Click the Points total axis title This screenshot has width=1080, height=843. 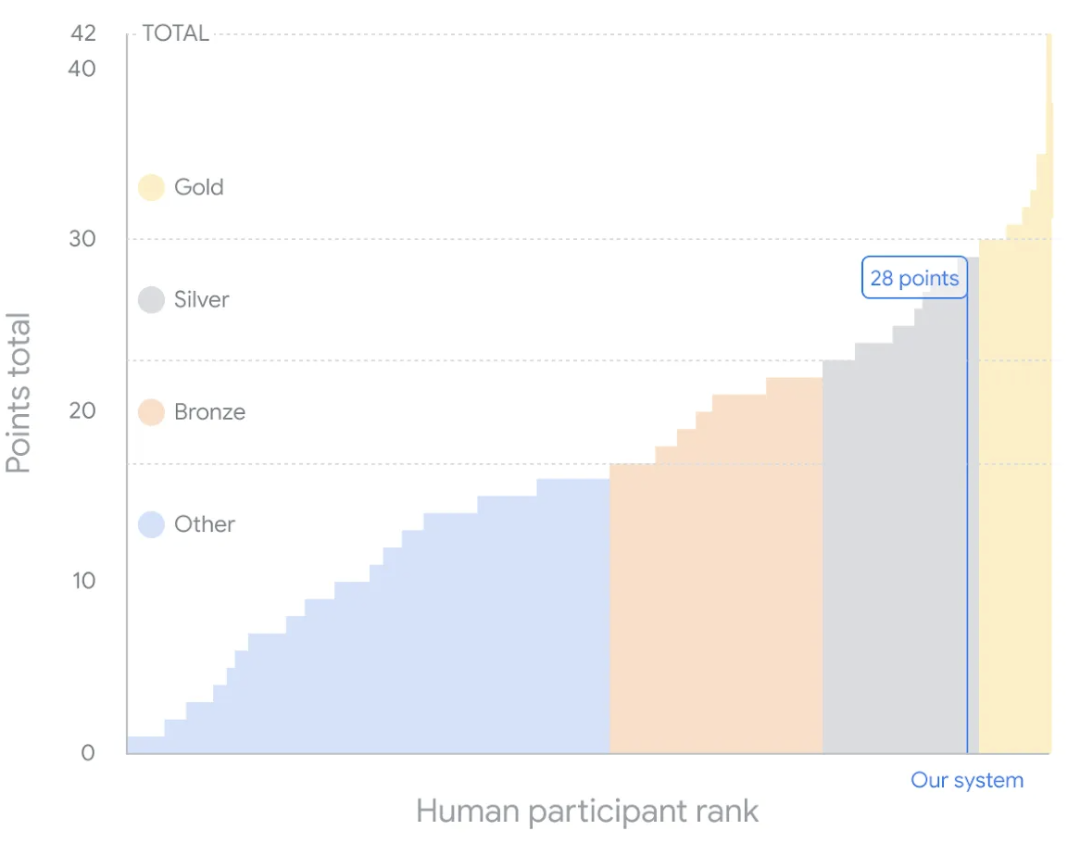[x=19, y=393]
